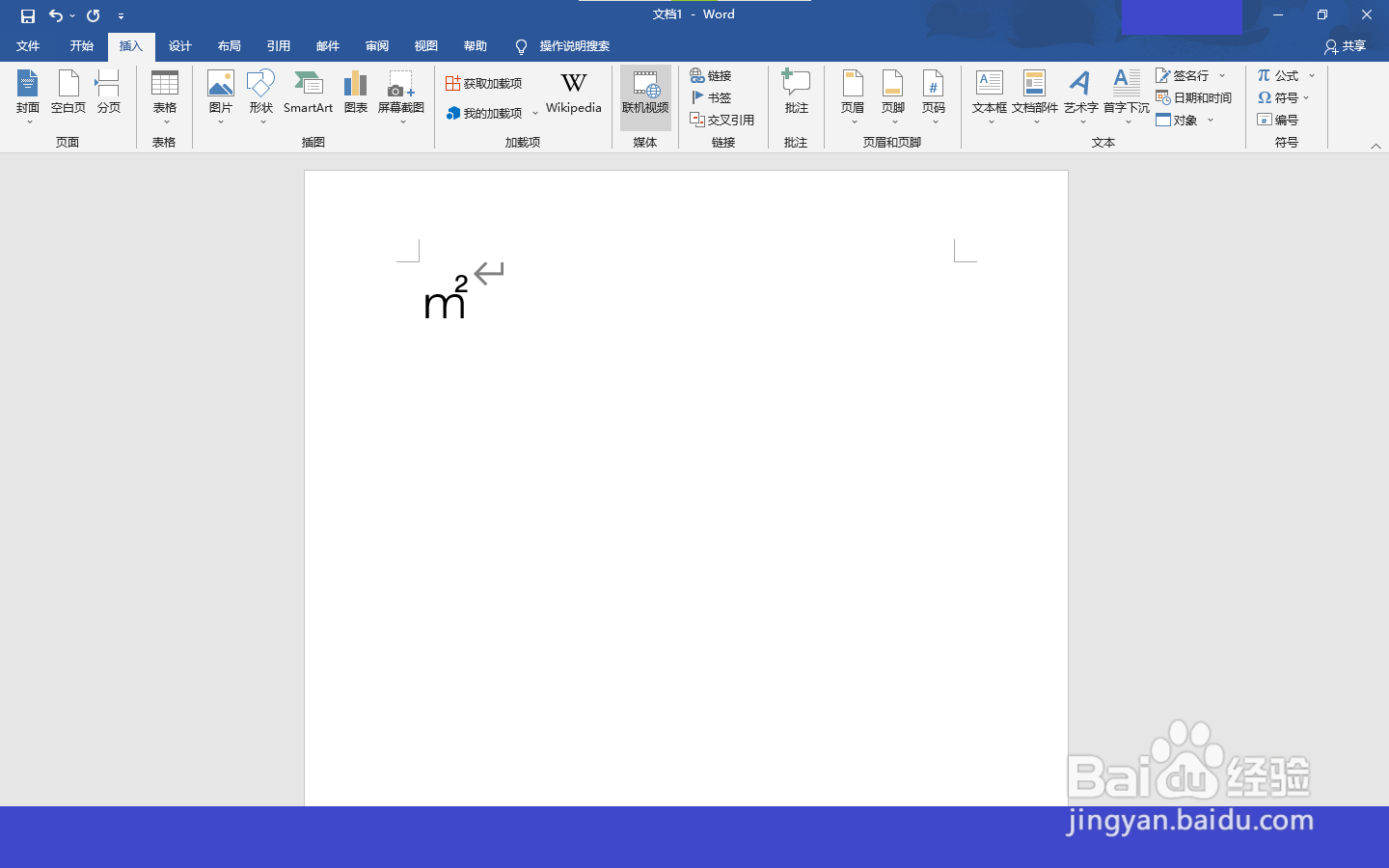1389x868 pixels.
Task: Click the 操作说明搜索 search box
Action: coord(563,46)
